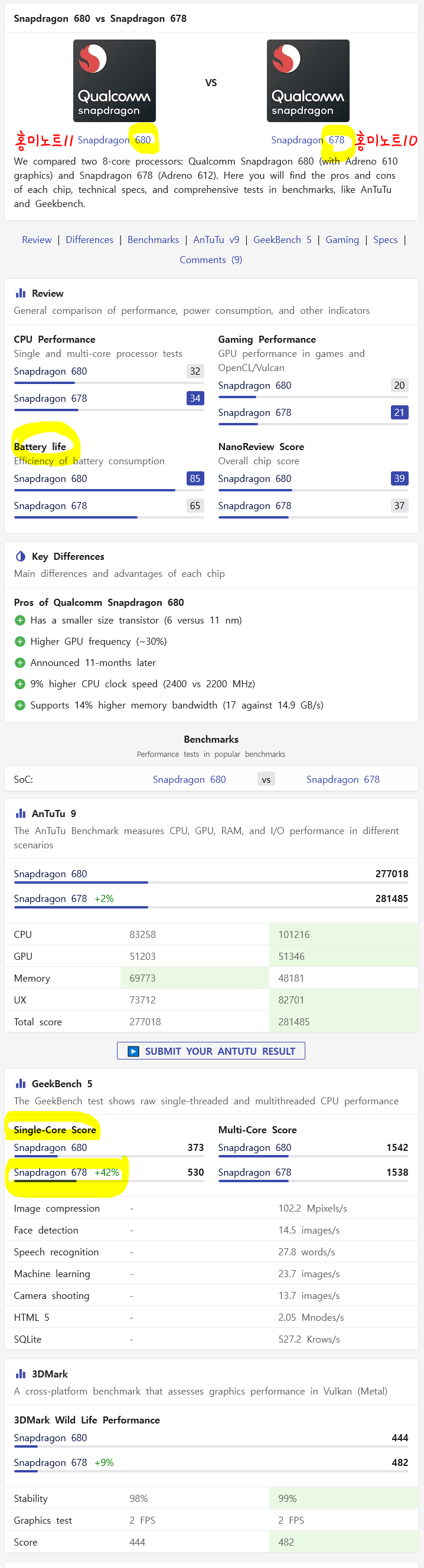Click plus icon beside 9% higher CPU clock

click(x=20, y=684)
